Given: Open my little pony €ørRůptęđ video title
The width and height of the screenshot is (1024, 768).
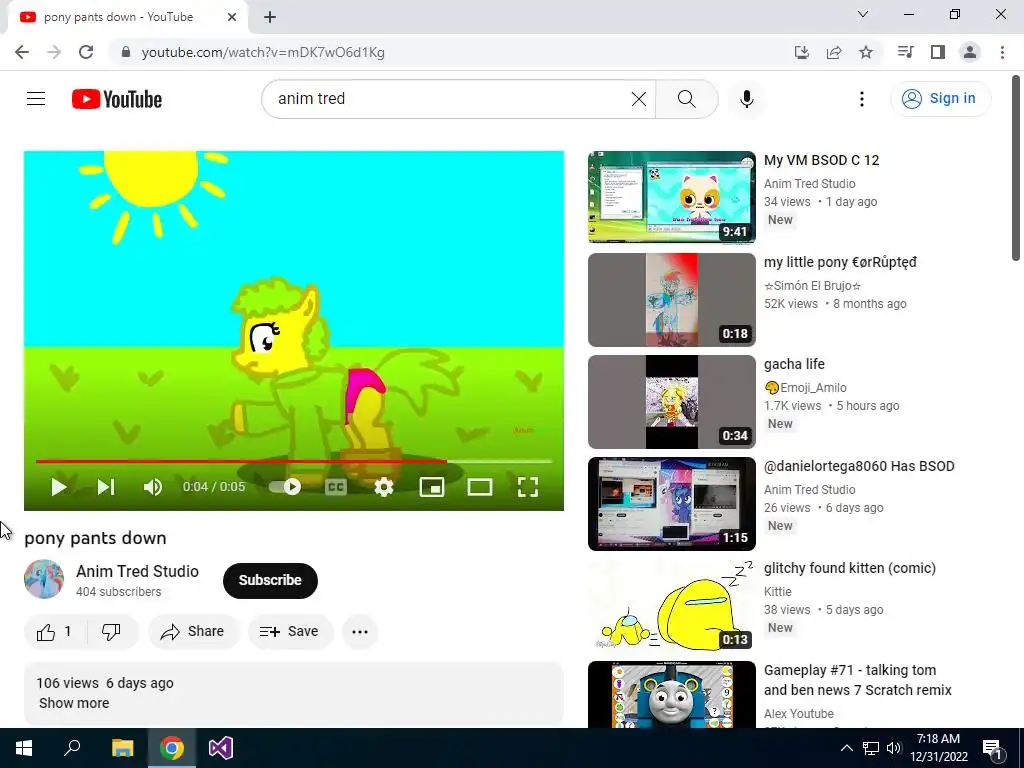Looking at the screenshot, I should pyautogui.click(x=840, y=263).
